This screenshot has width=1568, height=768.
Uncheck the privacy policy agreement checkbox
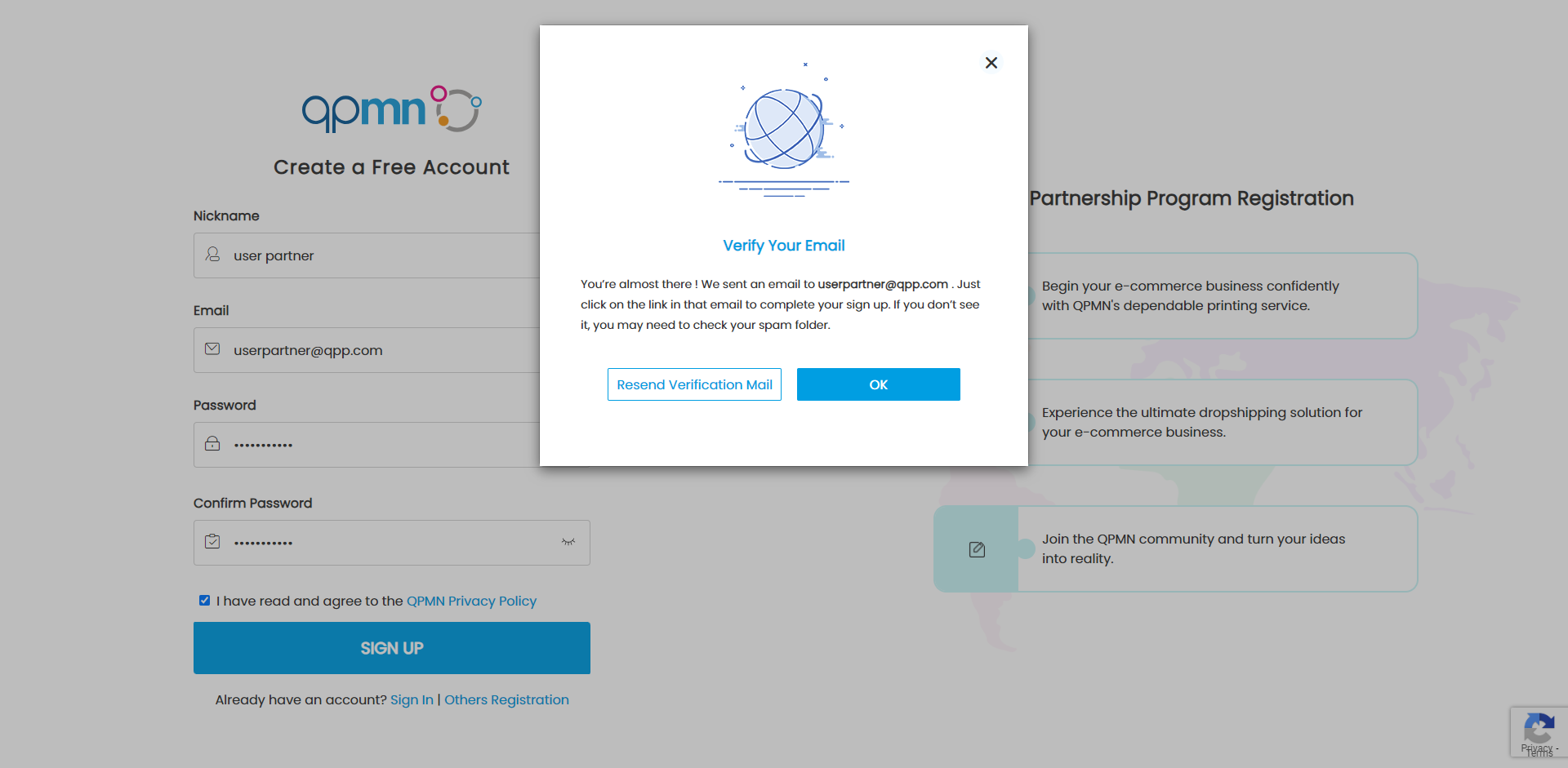(x=204, y=600)
